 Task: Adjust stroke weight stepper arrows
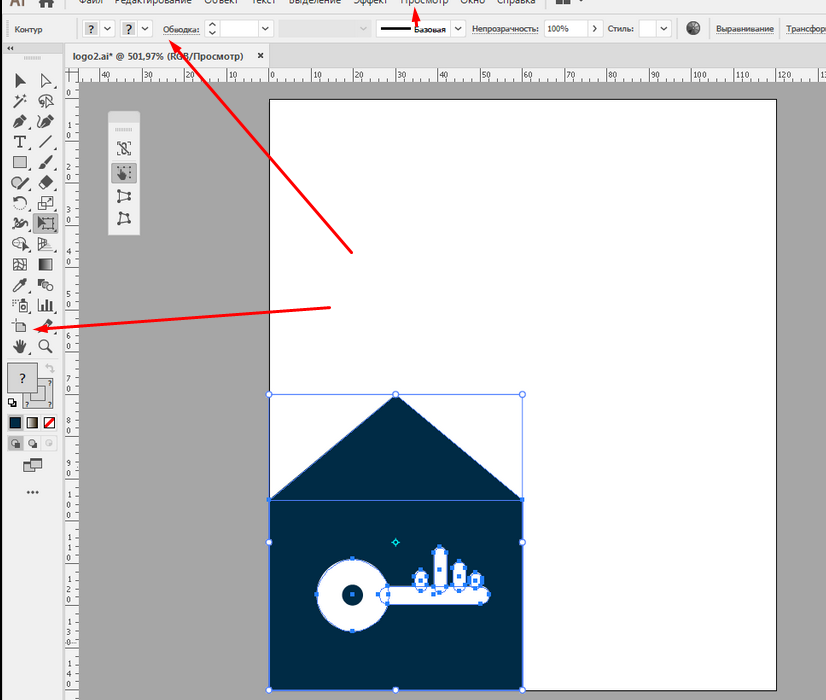(x=212, y=28)
